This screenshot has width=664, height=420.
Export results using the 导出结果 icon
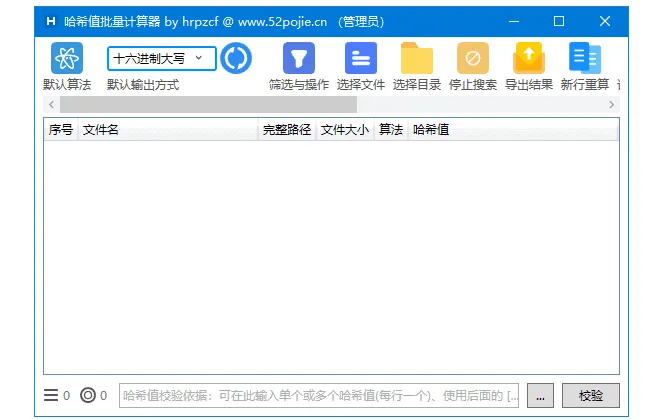click(528, 58)
